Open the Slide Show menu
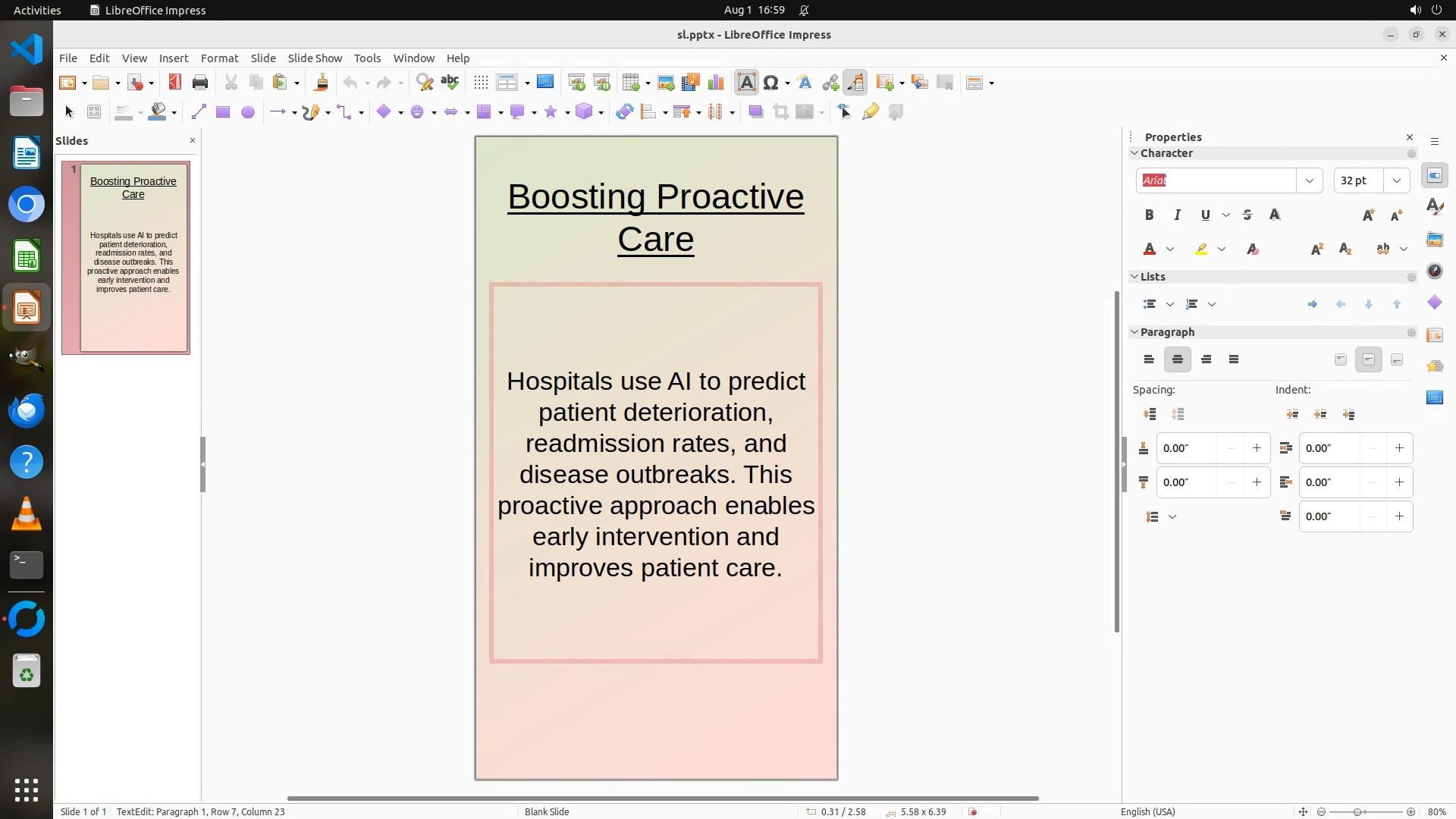1456x819 pixels. pyautogui.click(x=315, y=58)
